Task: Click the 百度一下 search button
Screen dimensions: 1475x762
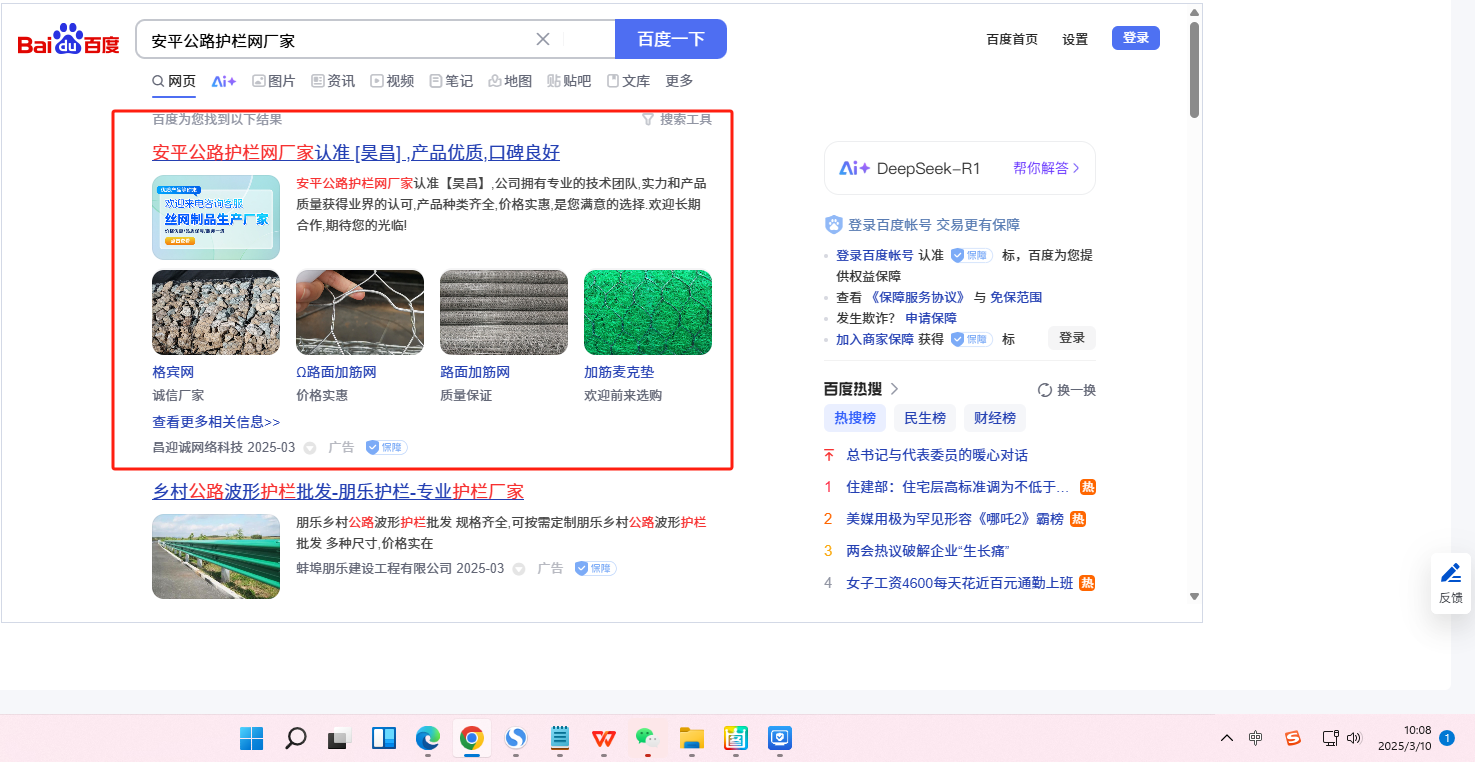Action: pyautogui.click(x=671, y=39)
